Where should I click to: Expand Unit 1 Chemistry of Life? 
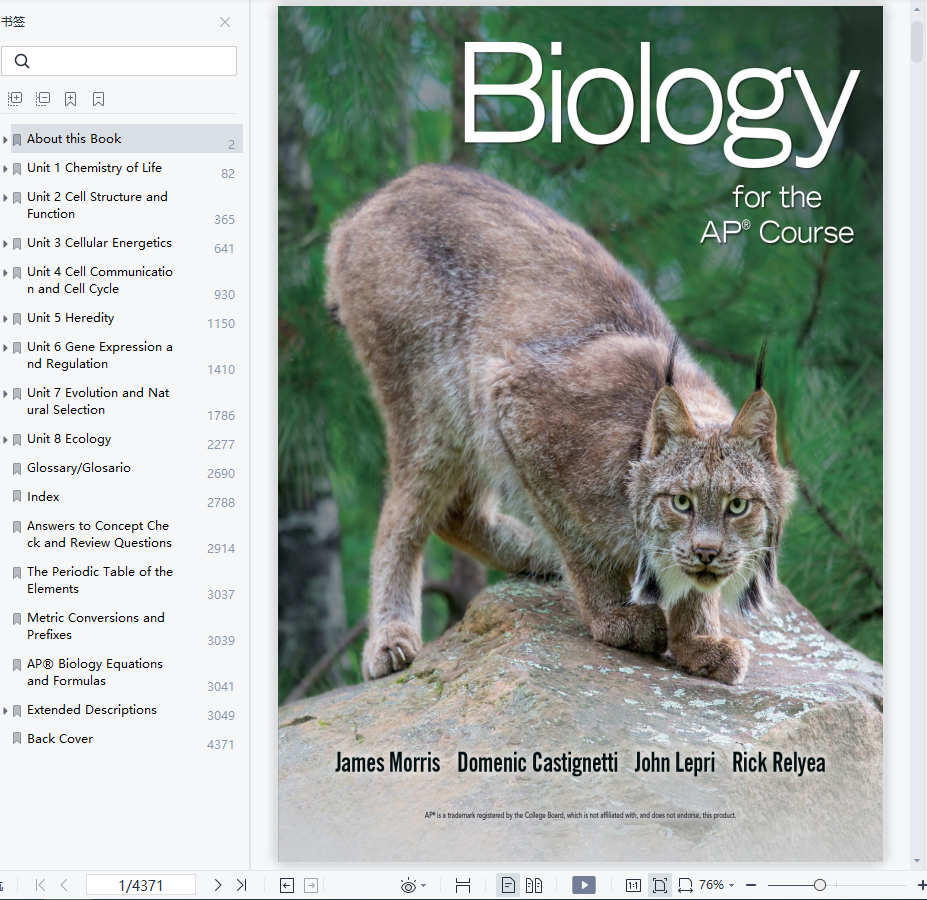[x=5, y=169]
